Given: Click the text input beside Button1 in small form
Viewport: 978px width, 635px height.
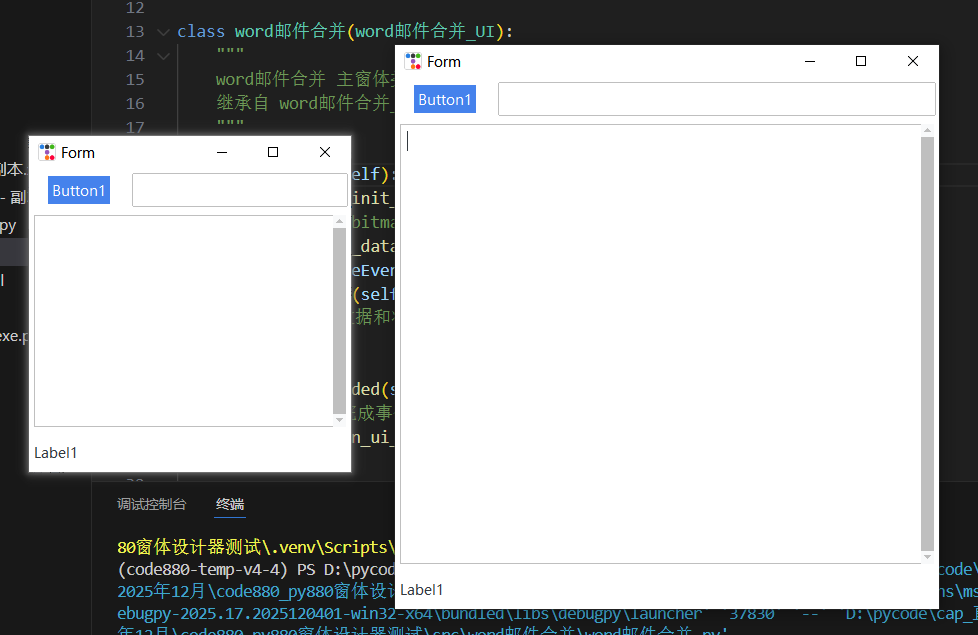Looking at the screenshot, I should [239, 190].
